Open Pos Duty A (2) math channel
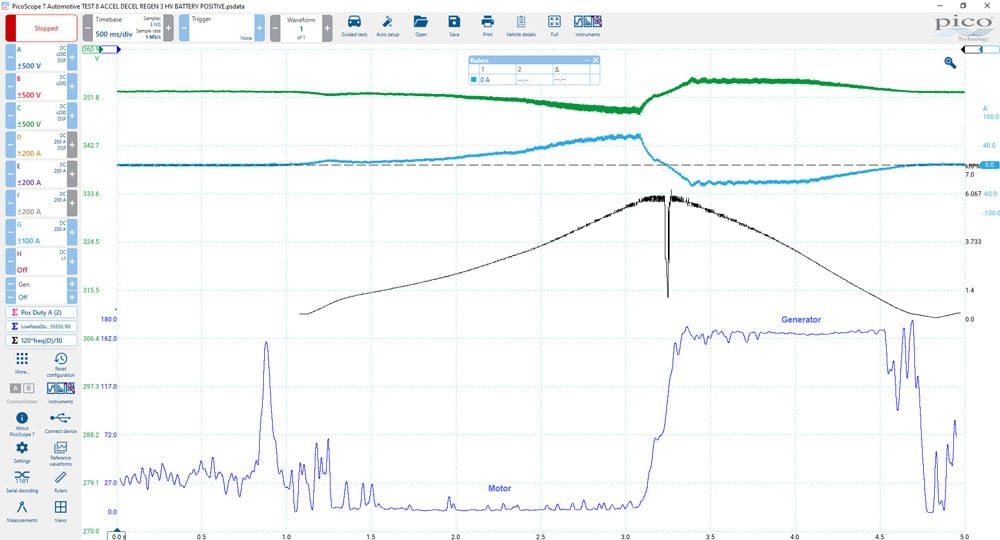Image resolution: width=1000 pixels, height=540 pixels. tap(41, 312)
